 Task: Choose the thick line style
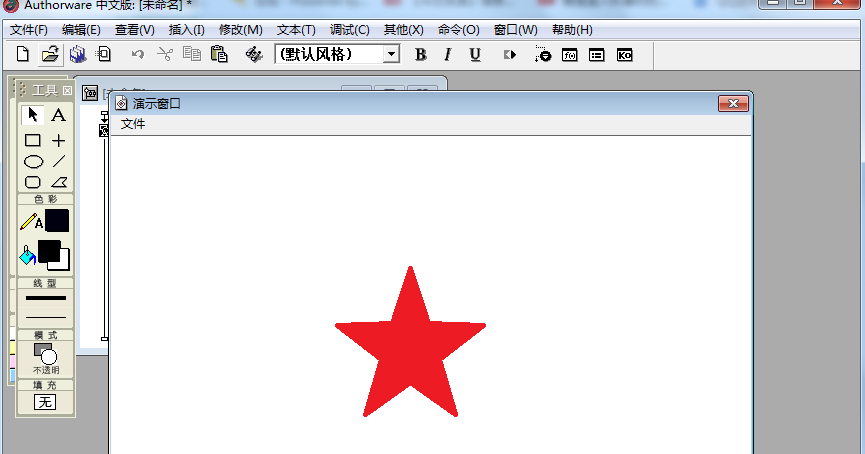[46, 298]
